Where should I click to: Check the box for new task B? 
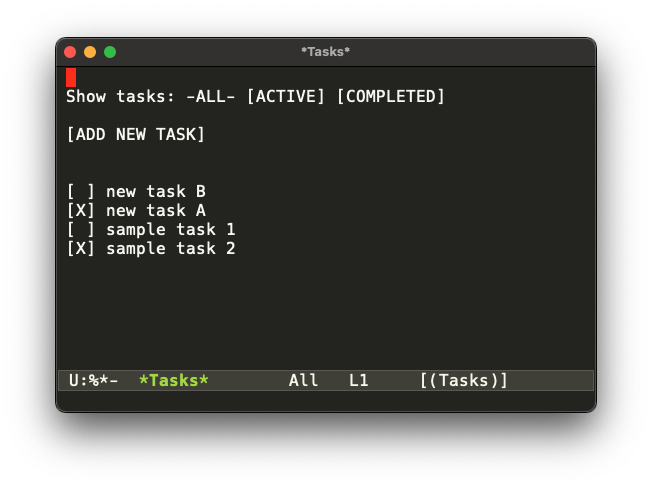point(81,191)
